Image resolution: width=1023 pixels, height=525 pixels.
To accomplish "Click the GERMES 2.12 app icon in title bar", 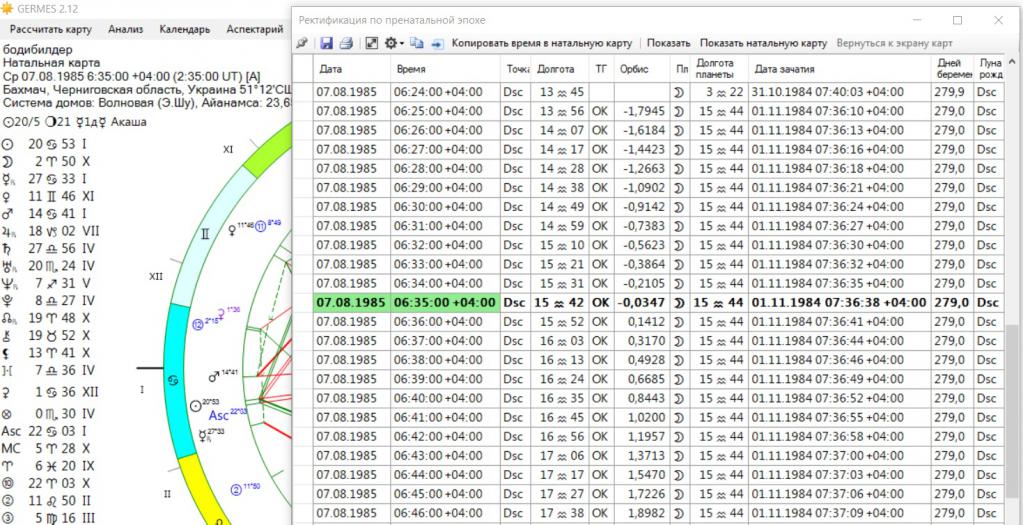I will tap(7, 7).
